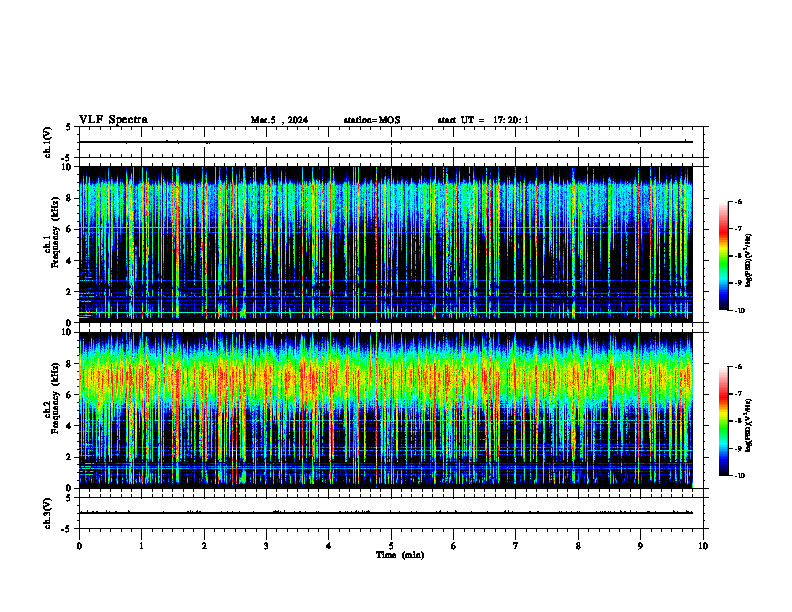
Task: Click the time axis tick label '5'
Action: click(x=391, y=546)
